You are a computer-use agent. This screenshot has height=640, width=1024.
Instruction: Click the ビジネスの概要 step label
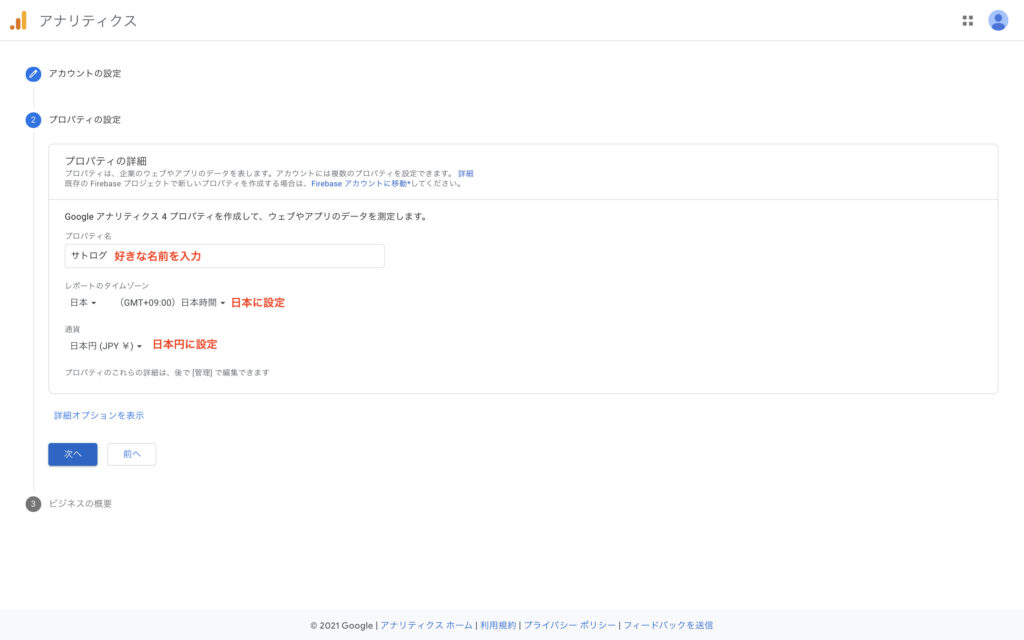[80, 504]
